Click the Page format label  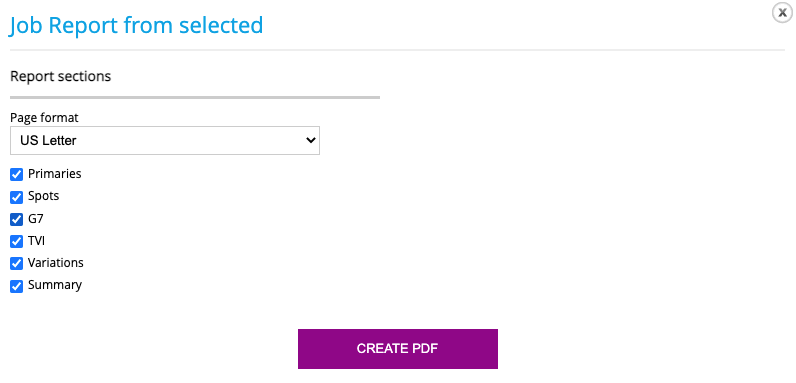44,118
